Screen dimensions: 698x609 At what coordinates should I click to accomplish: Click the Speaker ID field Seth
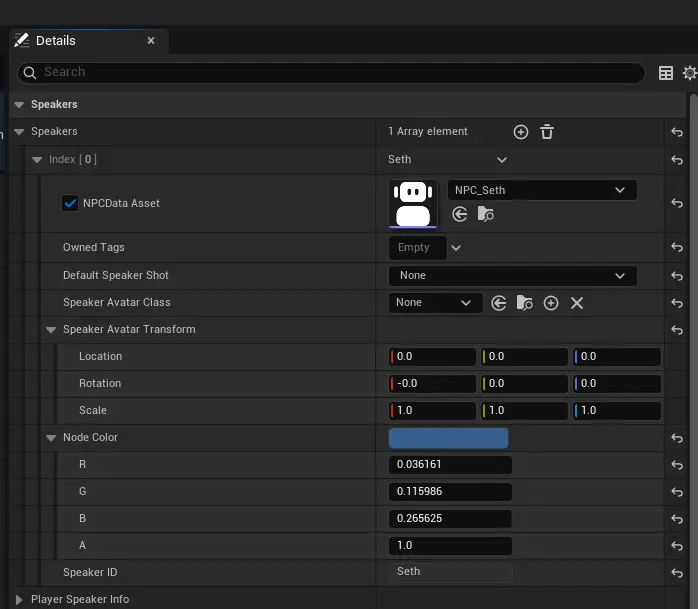[x=450, y=572]
